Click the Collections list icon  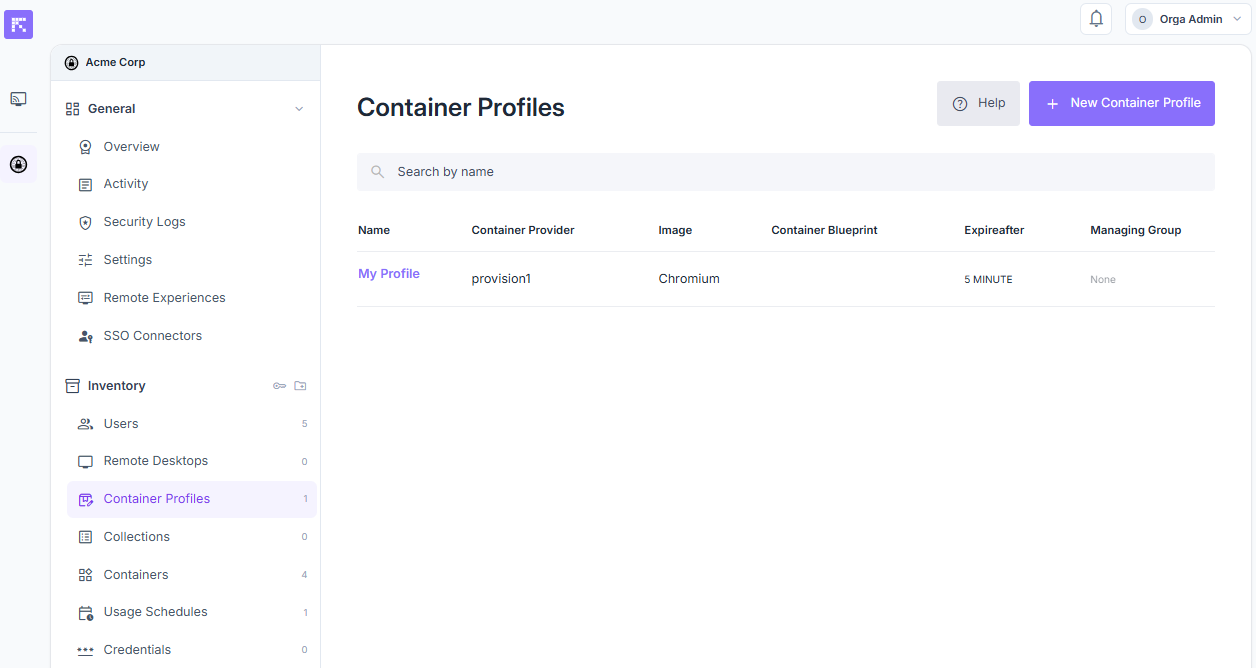tap(85, 537)
